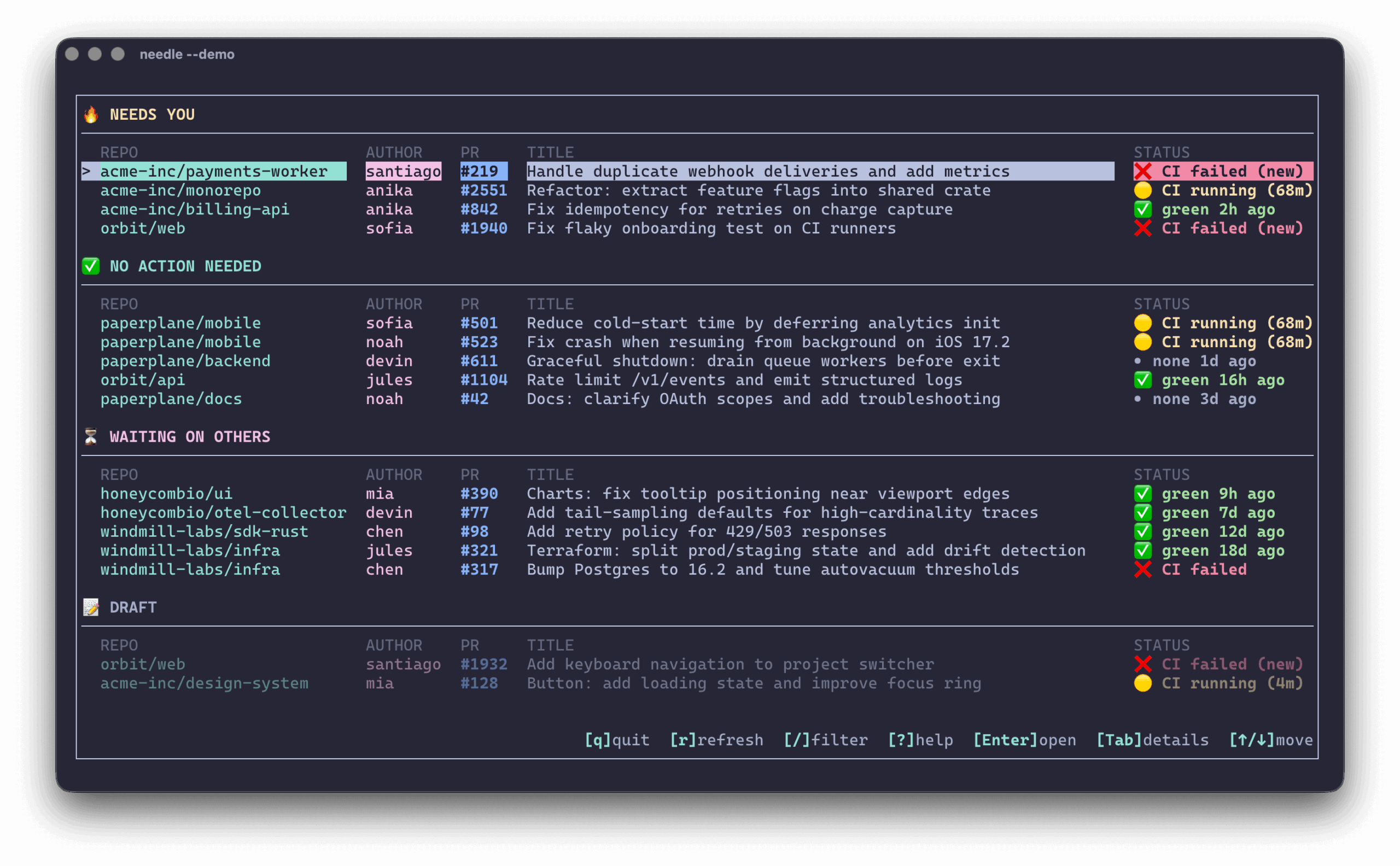1400x866 pixels.
Task: Select the DRAFT section header text
Action: coord(133,607)
